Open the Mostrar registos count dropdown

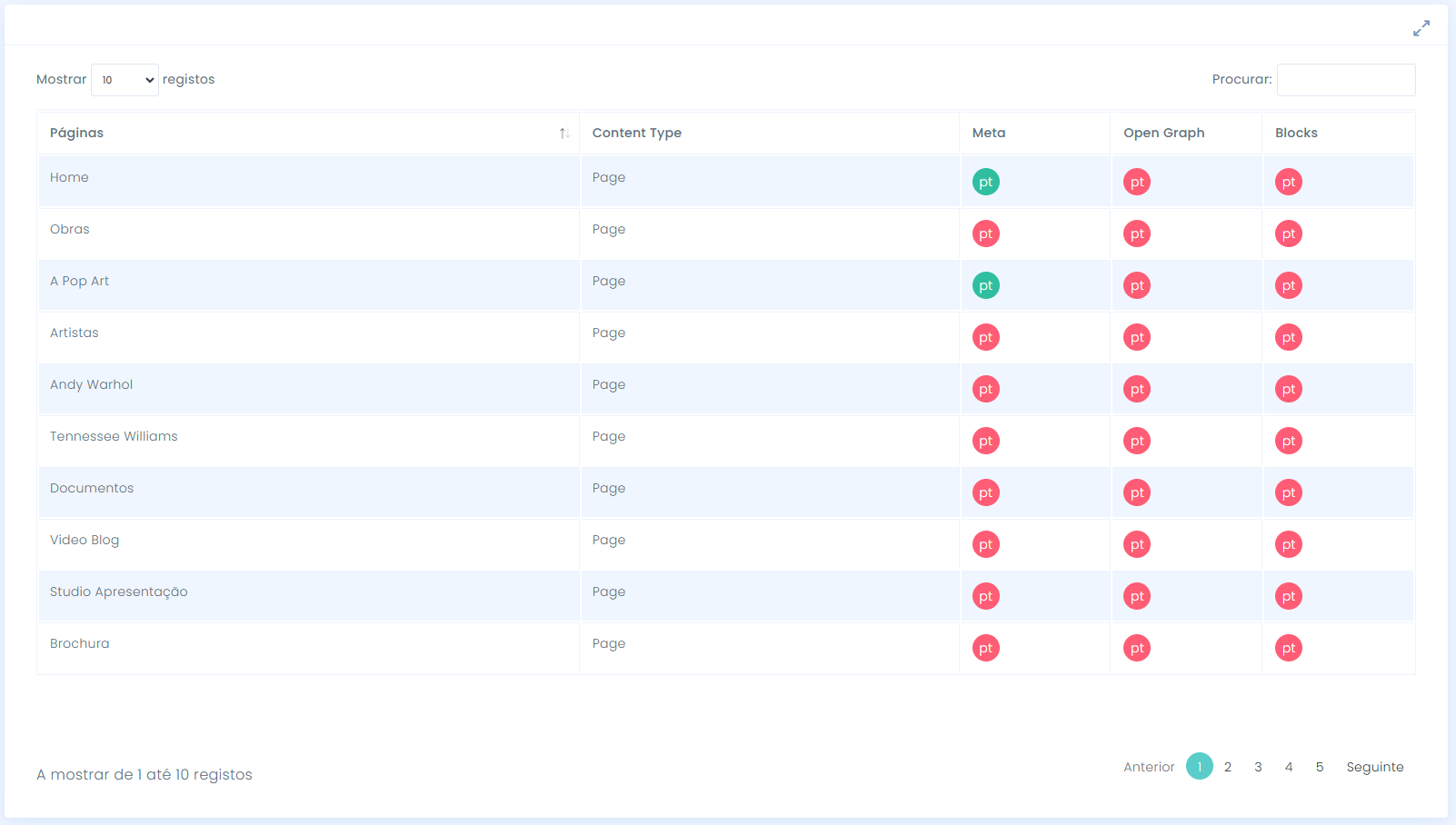125,80
